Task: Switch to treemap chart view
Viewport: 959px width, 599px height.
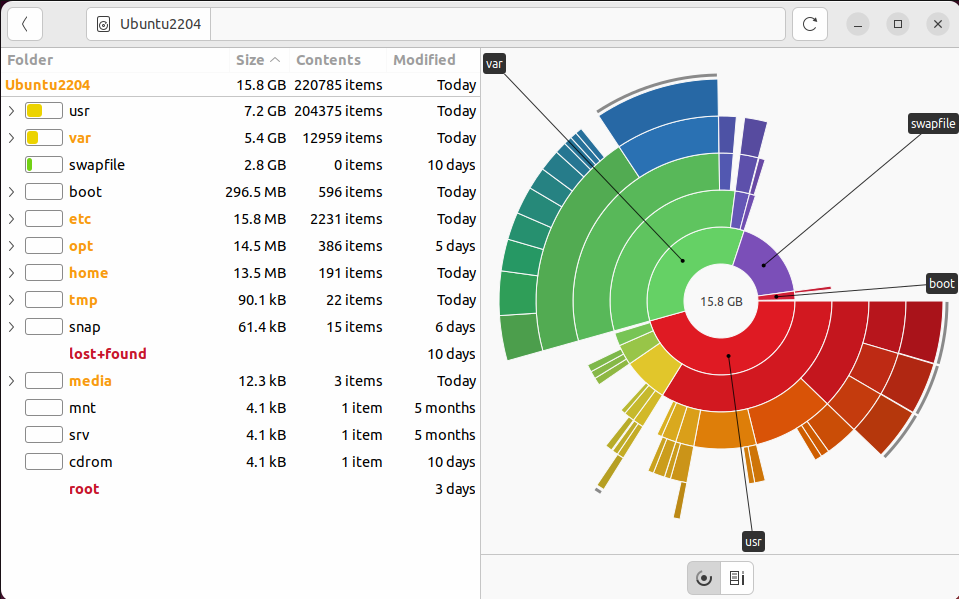Action: click(x=737, y=578)
